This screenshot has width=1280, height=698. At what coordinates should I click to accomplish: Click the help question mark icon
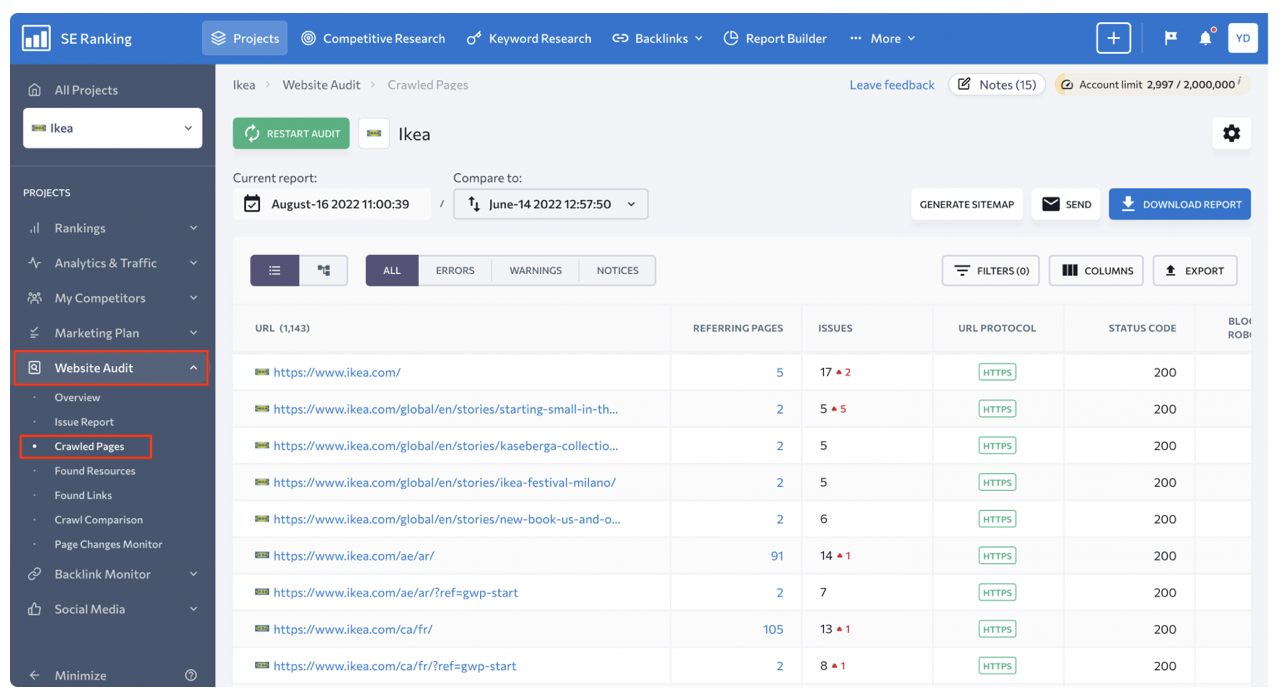[x=191, y=675]
